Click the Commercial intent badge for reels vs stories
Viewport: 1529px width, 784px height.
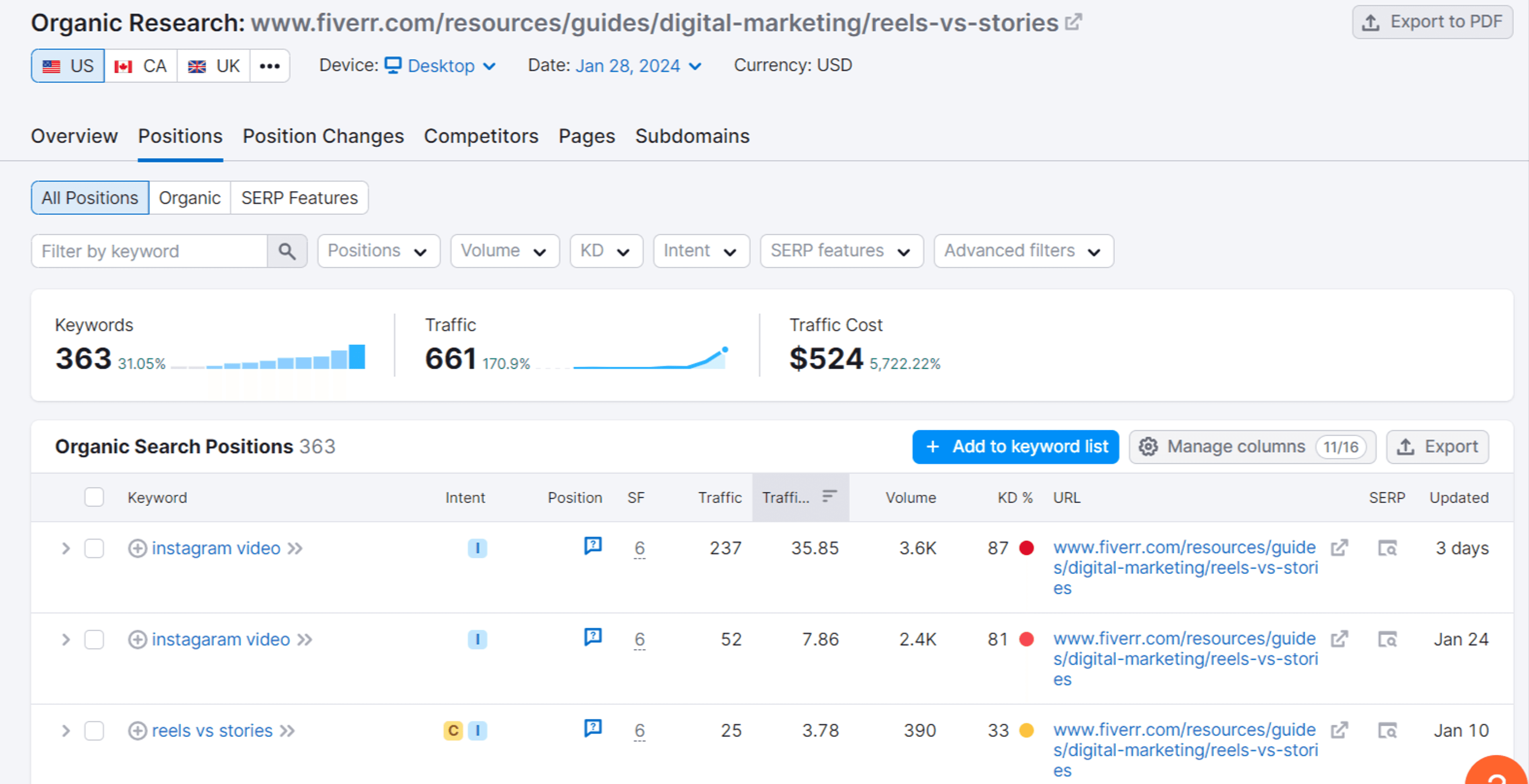pos(453,731)
